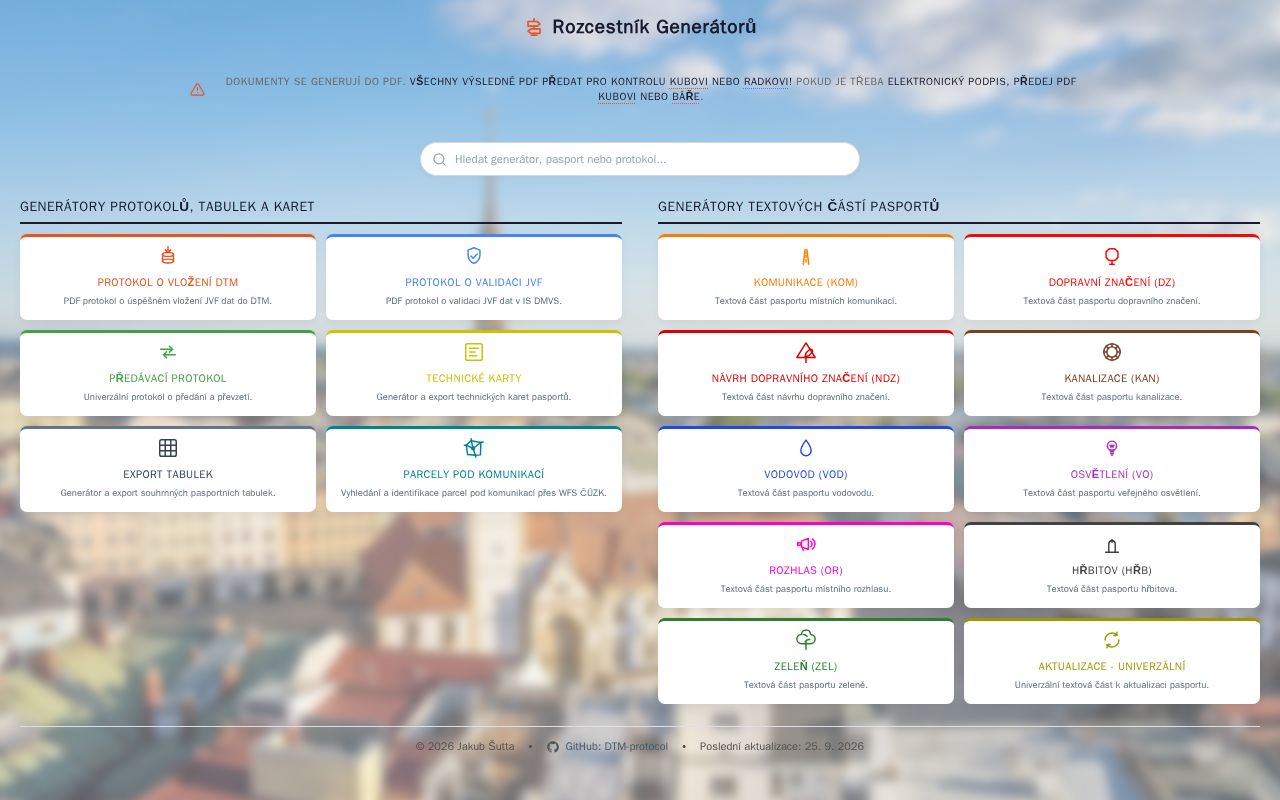Select the Dopravní značení (DZ) sign icon
Image resolution: width=1280 pixels, height=800 pixels.
click(x=1112, y=256)
